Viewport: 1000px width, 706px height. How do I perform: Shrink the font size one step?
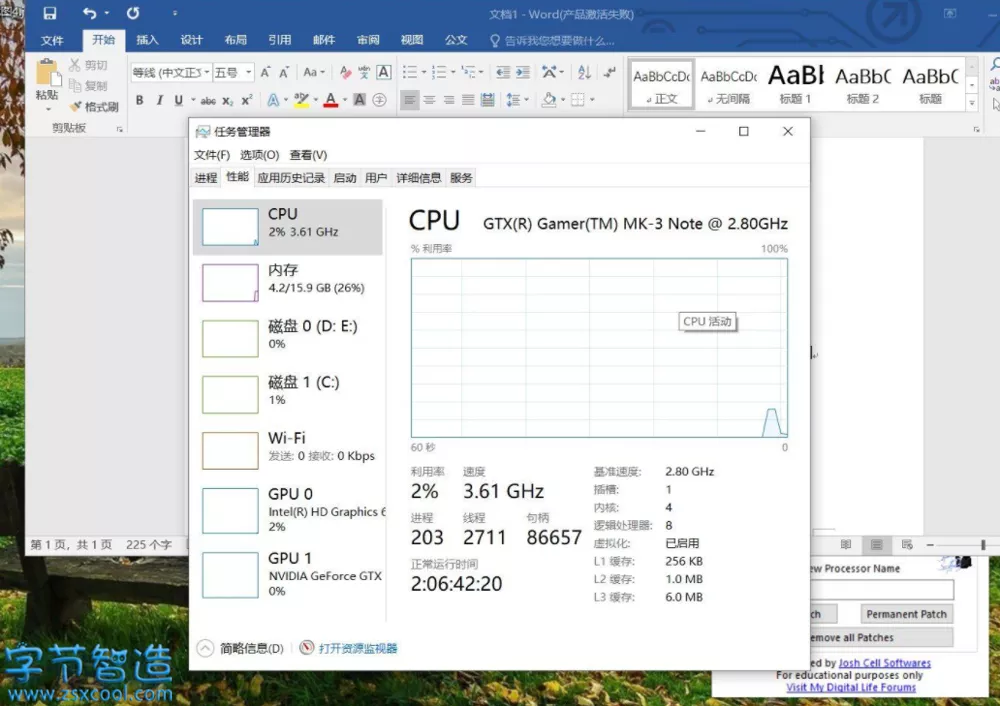(x=284, y=73)
